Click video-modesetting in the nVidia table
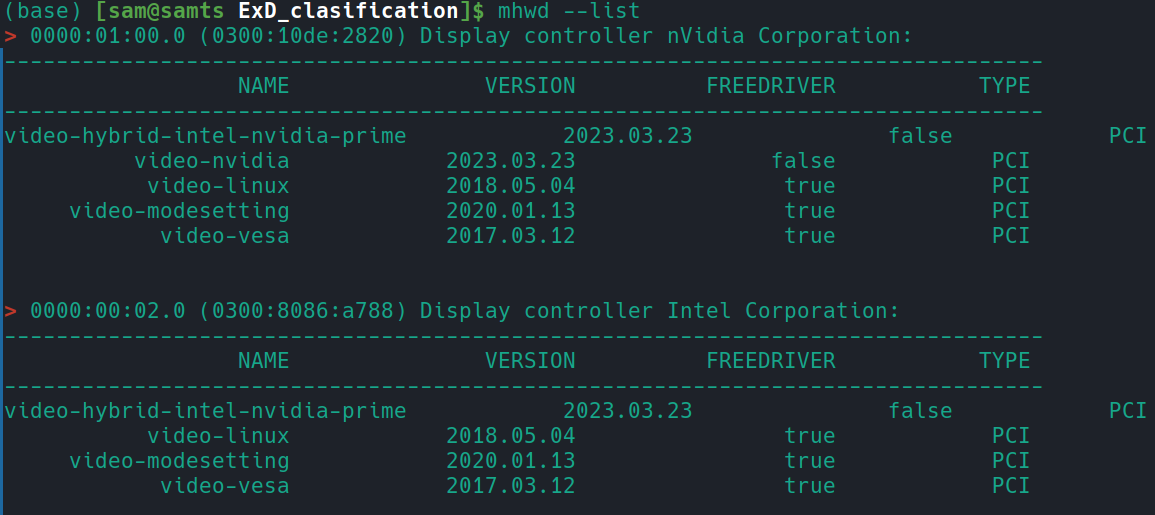Screen dimensions: 1155x515 coord(180,211)
